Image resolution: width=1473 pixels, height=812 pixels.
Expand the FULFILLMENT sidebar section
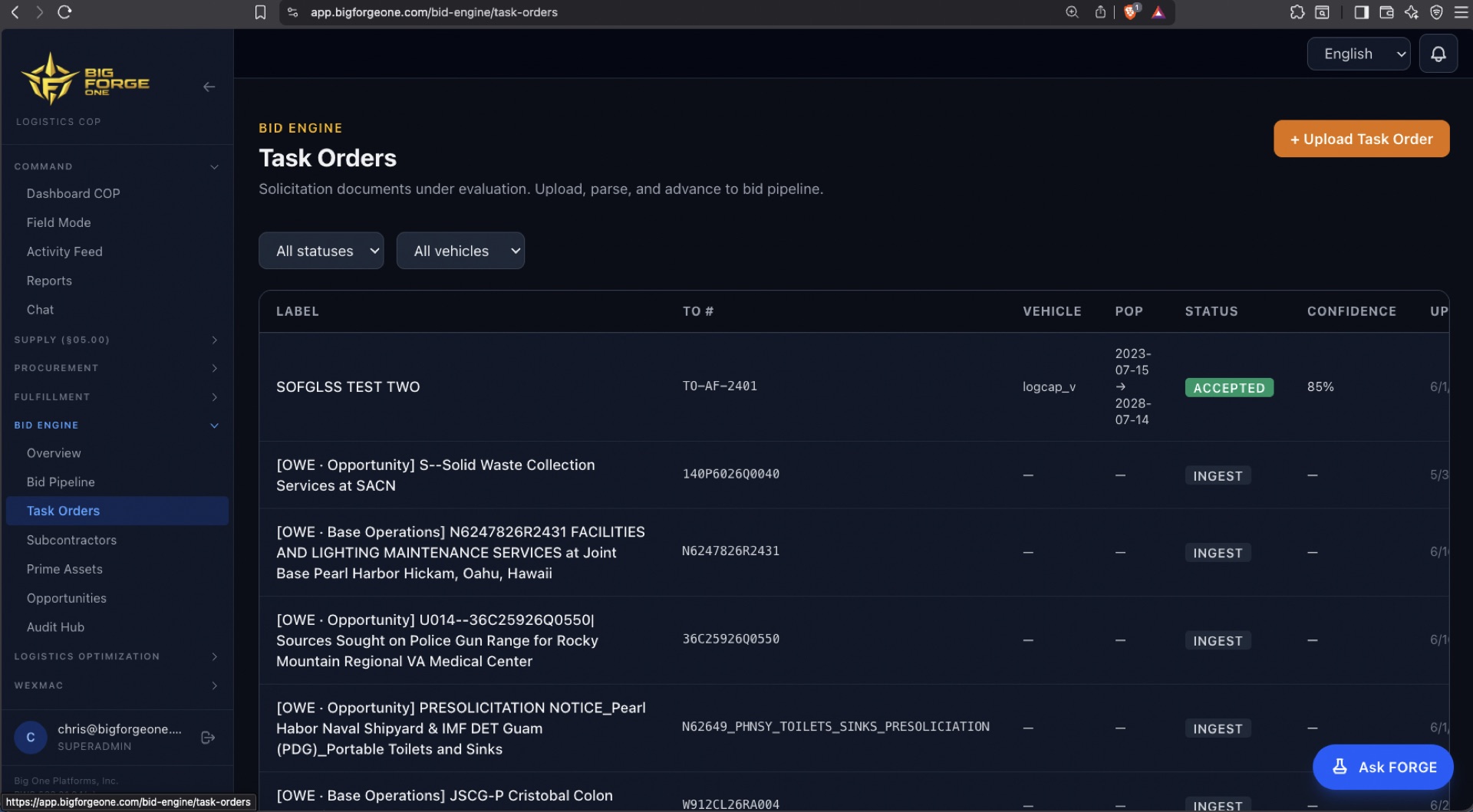click(x=117, y=397)
